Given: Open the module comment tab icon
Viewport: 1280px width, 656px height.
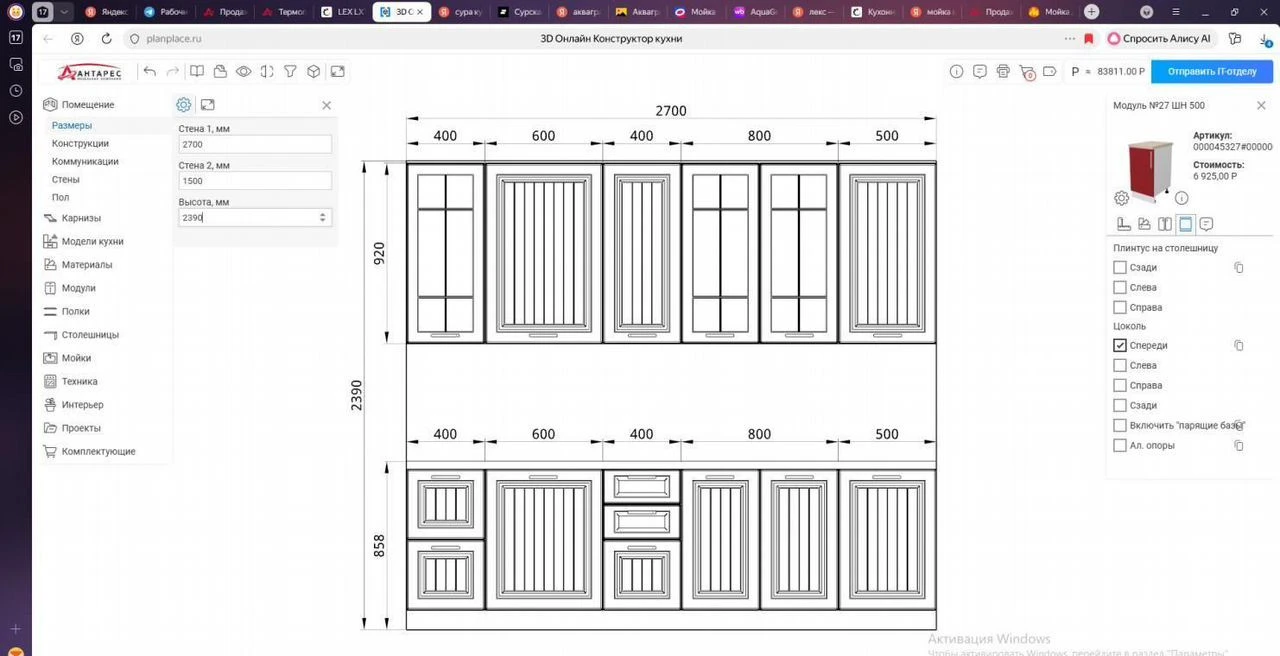Looking at the screenshot, I should pyautogui.click(x=1206, y=224).
